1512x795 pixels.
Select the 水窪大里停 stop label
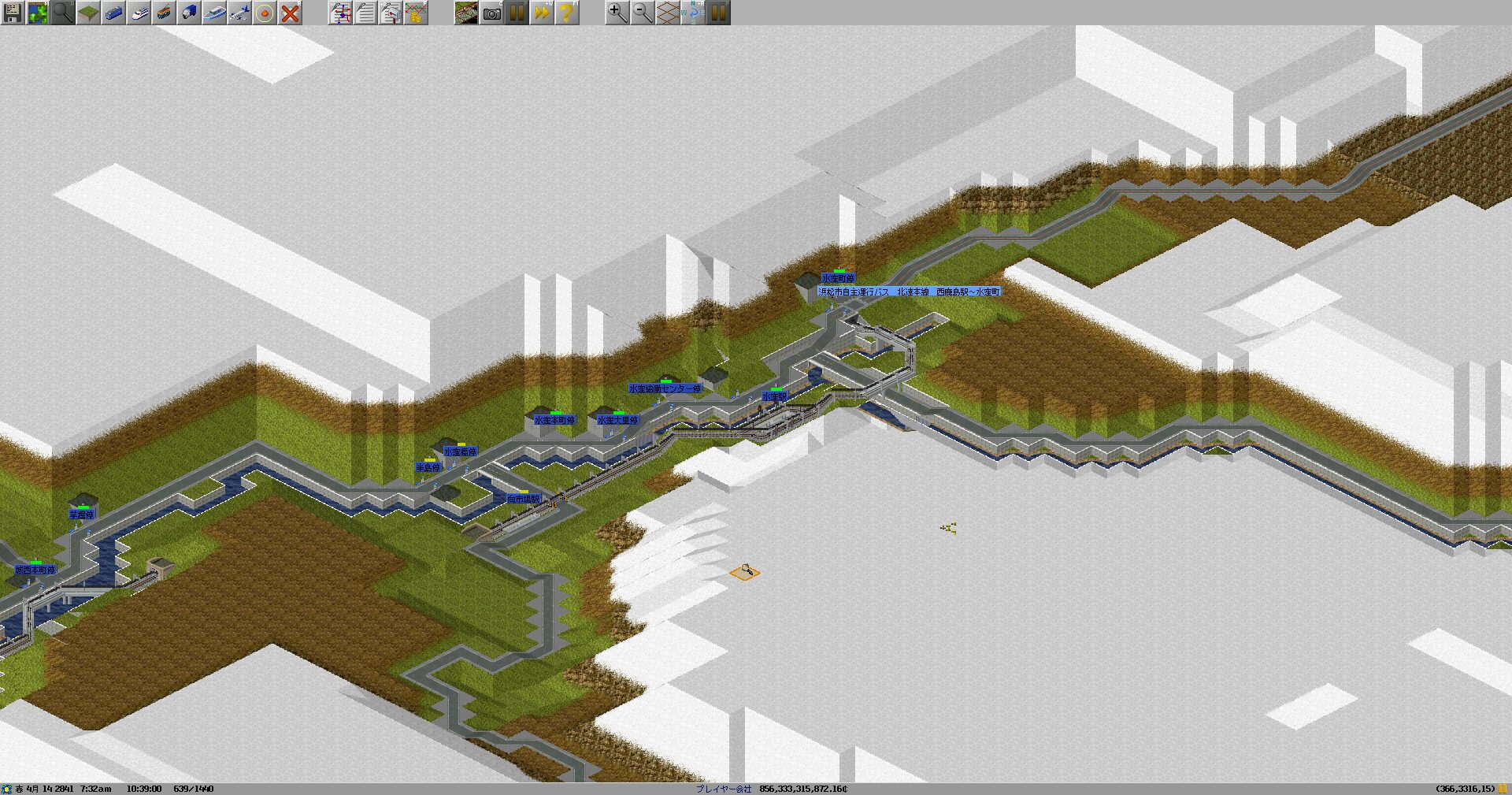[617, 420]
